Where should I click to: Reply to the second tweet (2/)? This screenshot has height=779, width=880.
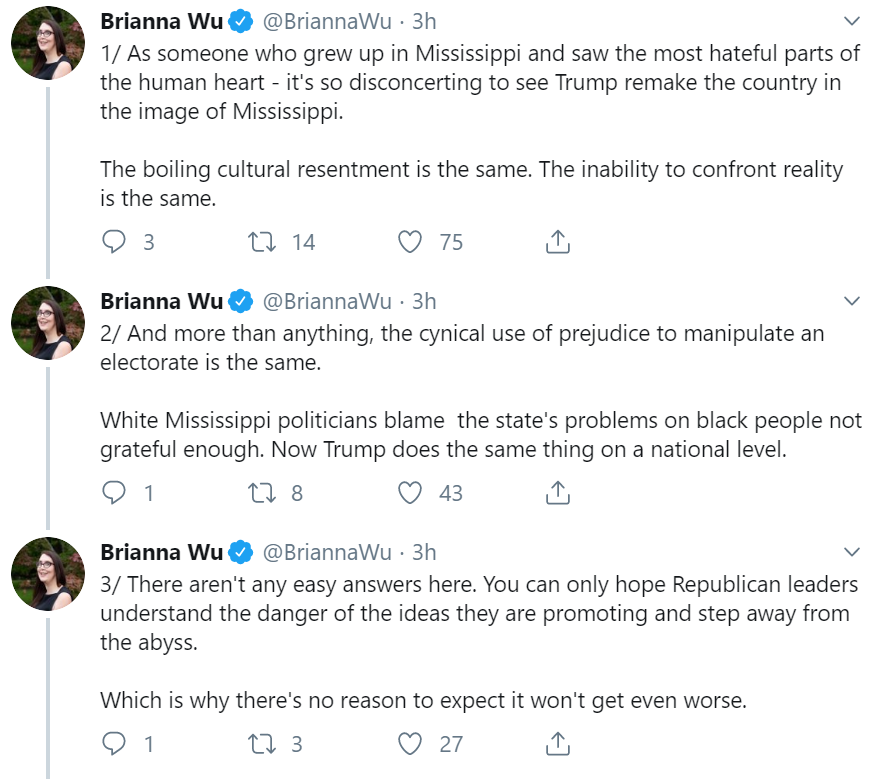tap(114, 493)
